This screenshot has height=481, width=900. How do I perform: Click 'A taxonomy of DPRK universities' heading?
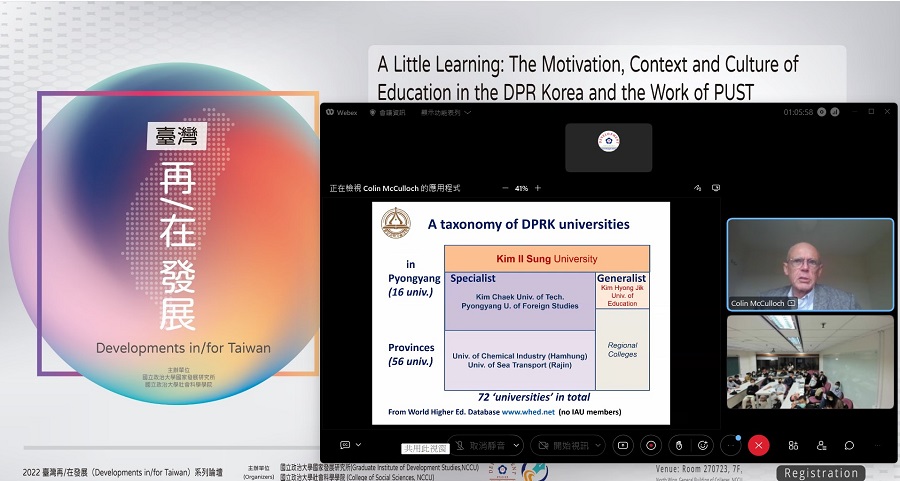click(529, 224)
